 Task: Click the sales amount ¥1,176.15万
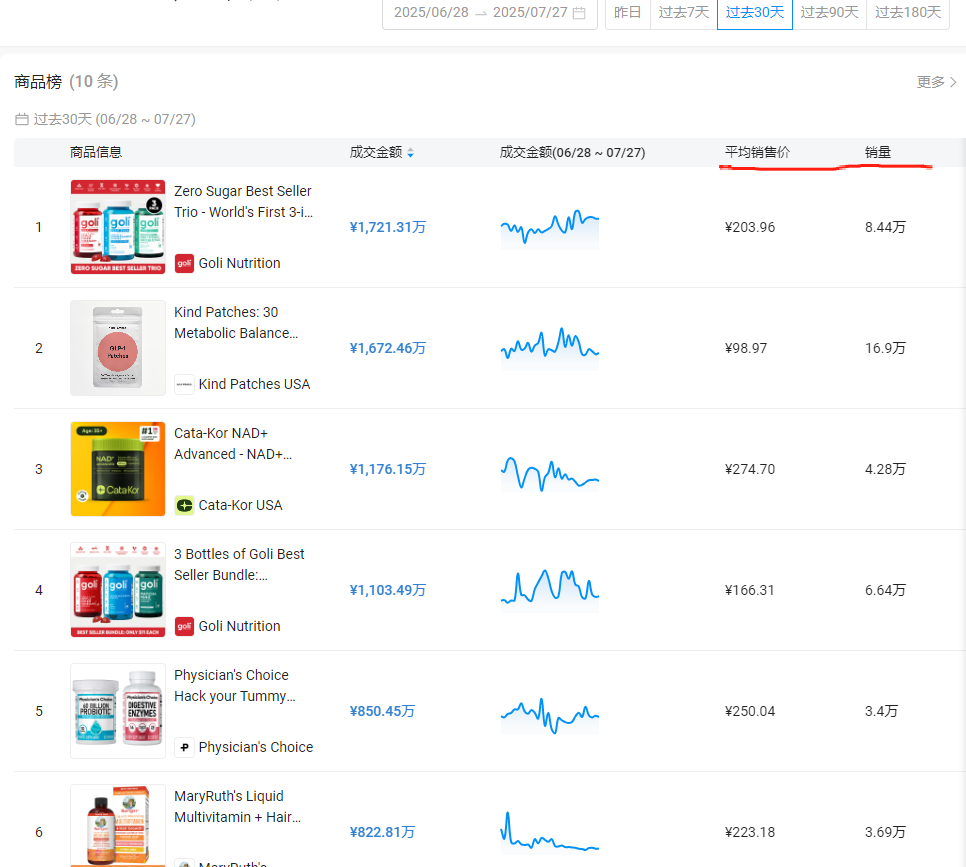pyautogui.click(x=388, y=470)
